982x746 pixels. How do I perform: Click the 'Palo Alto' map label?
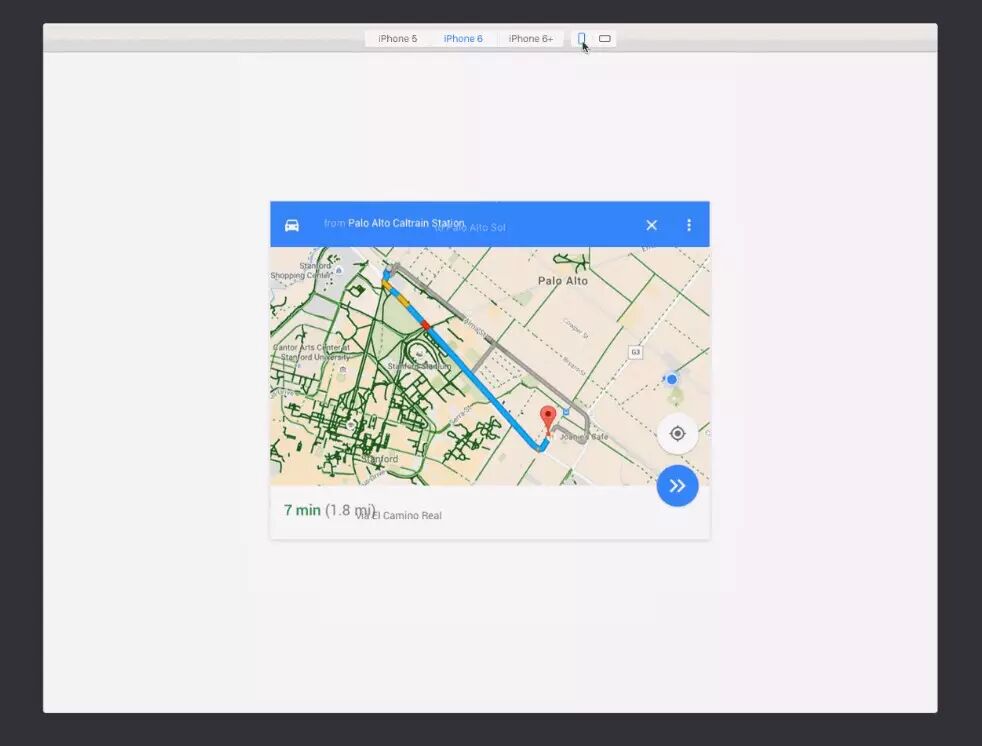[563, 281]
